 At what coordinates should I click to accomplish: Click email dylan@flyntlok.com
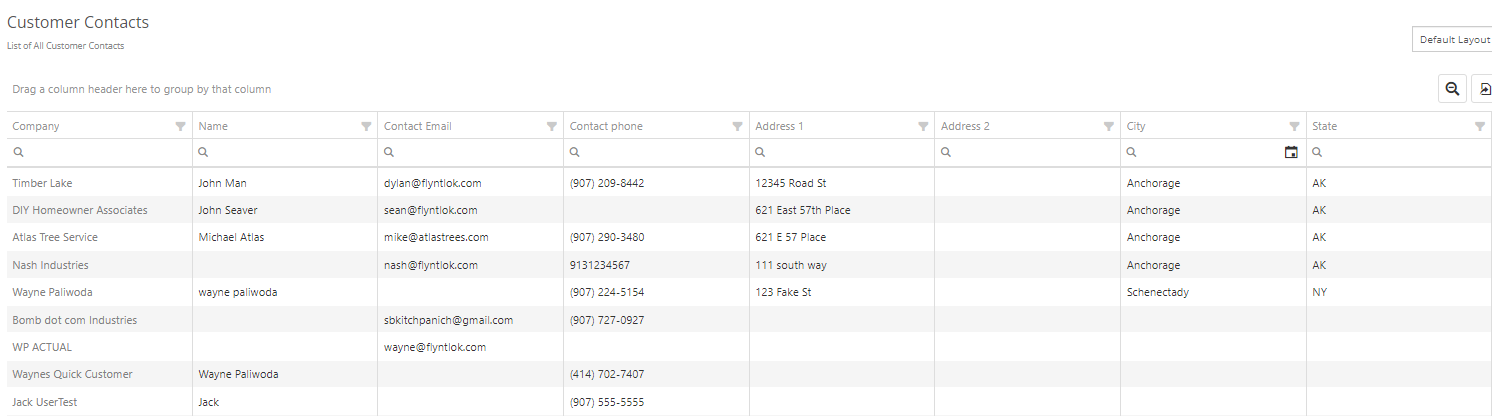[433, 183]
